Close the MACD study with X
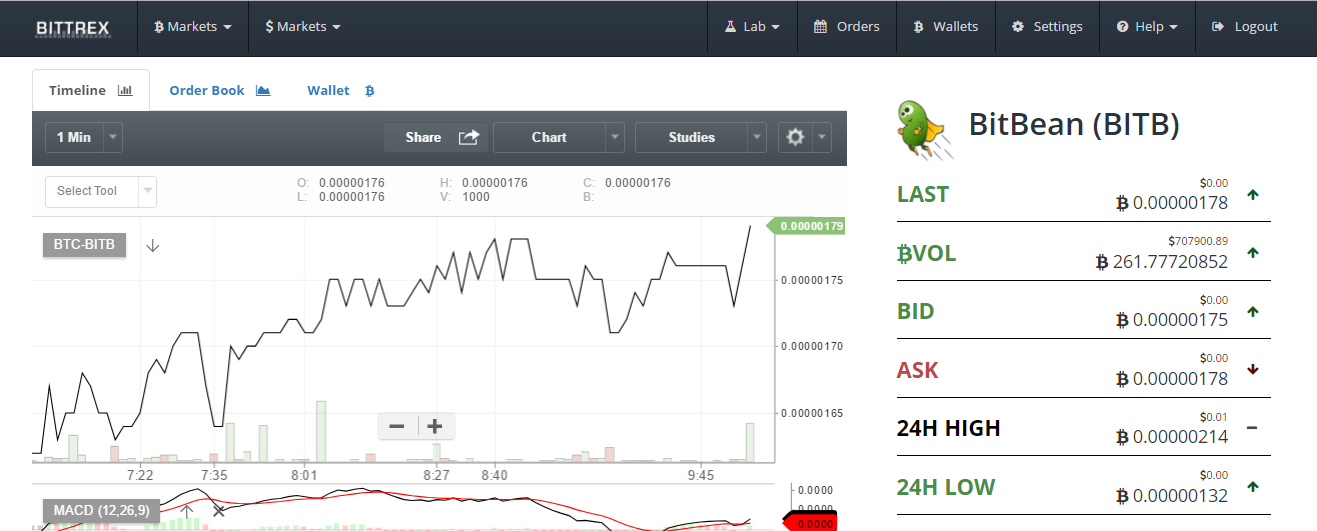This screenshot has width=1317, height=531. [218, 511]
